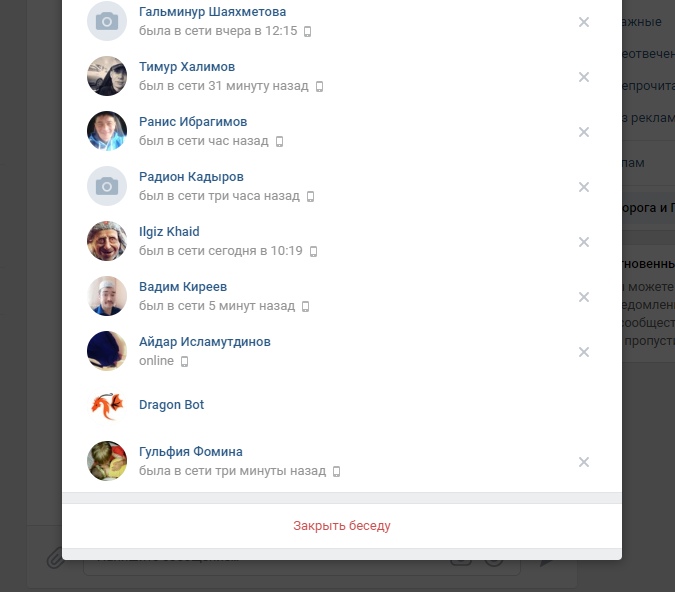Click X next to Ранис Ибрагимов
The width and height of the screenshot is (675, 592).
(x=583, y=132)
